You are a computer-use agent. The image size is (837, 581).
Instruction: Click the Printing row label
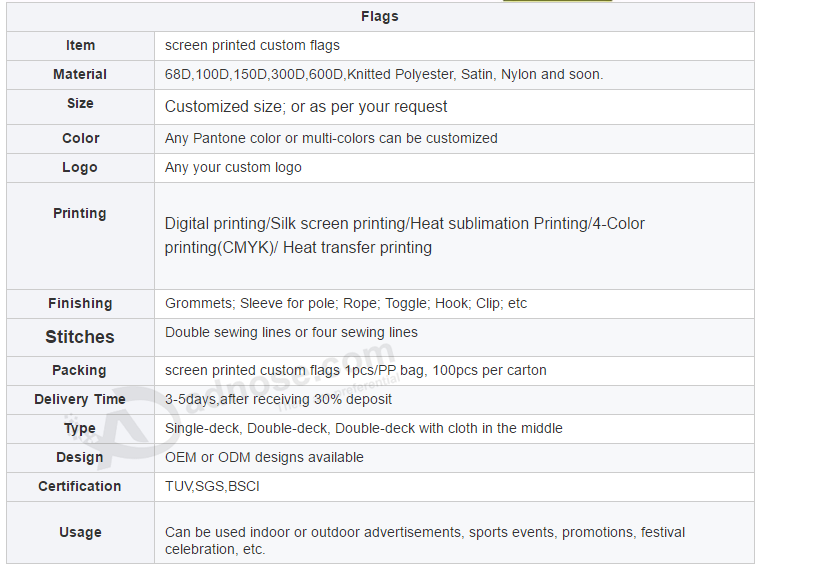(x=80, y=213)
